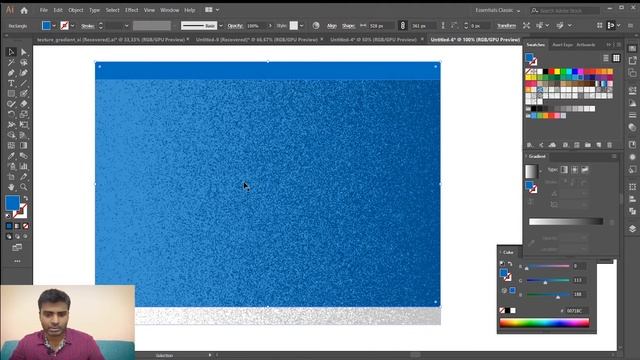Click the gradient slider bar in Gradient panel

pos(566,221)
